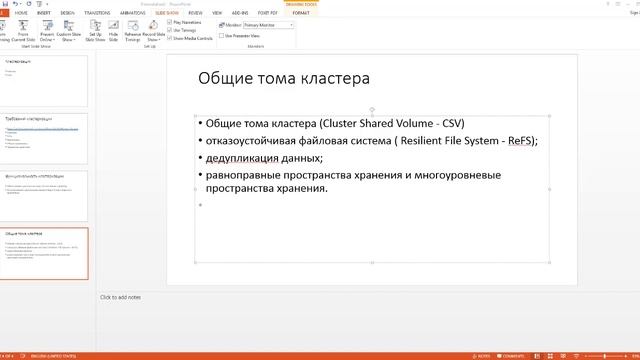Image resolution: width=640 pixels, height=360 pixels.
Task: Open the FILE tab
Action: pos(4,13)
